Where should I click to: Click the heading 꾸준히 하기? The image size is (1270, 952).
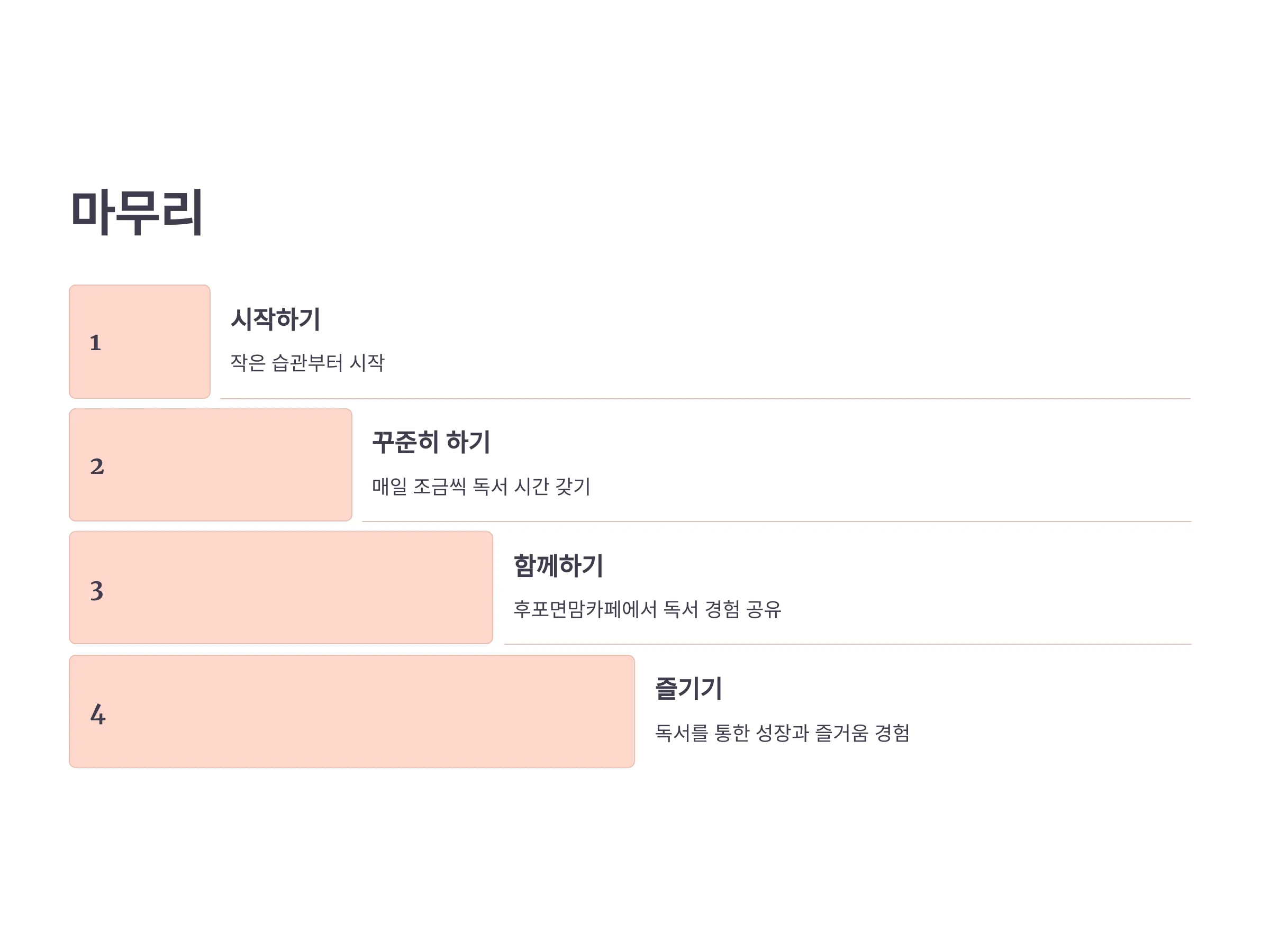coord(431,443)
